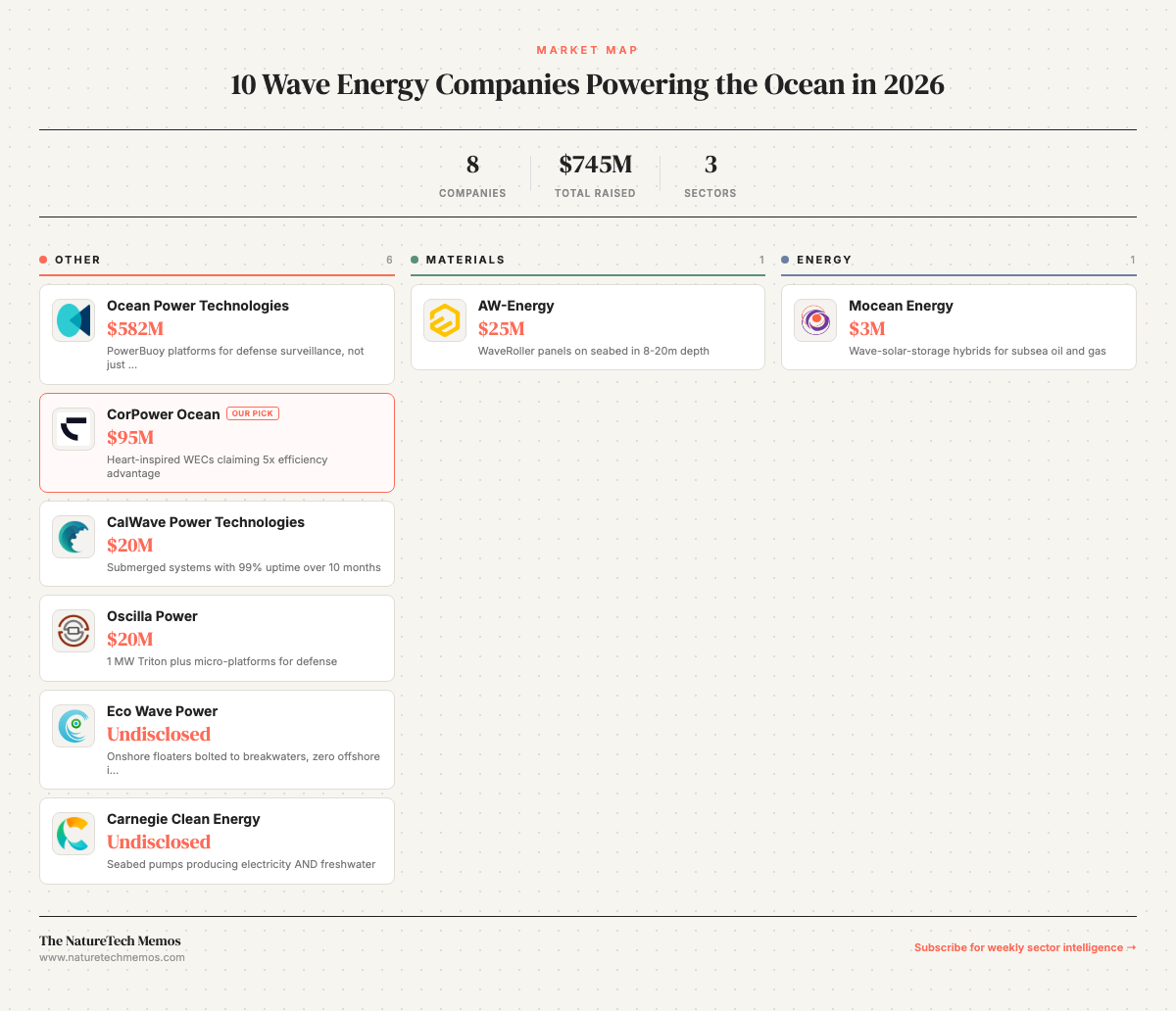Visit the www.naturetechmemos.com link

click(x=112, y=957)
